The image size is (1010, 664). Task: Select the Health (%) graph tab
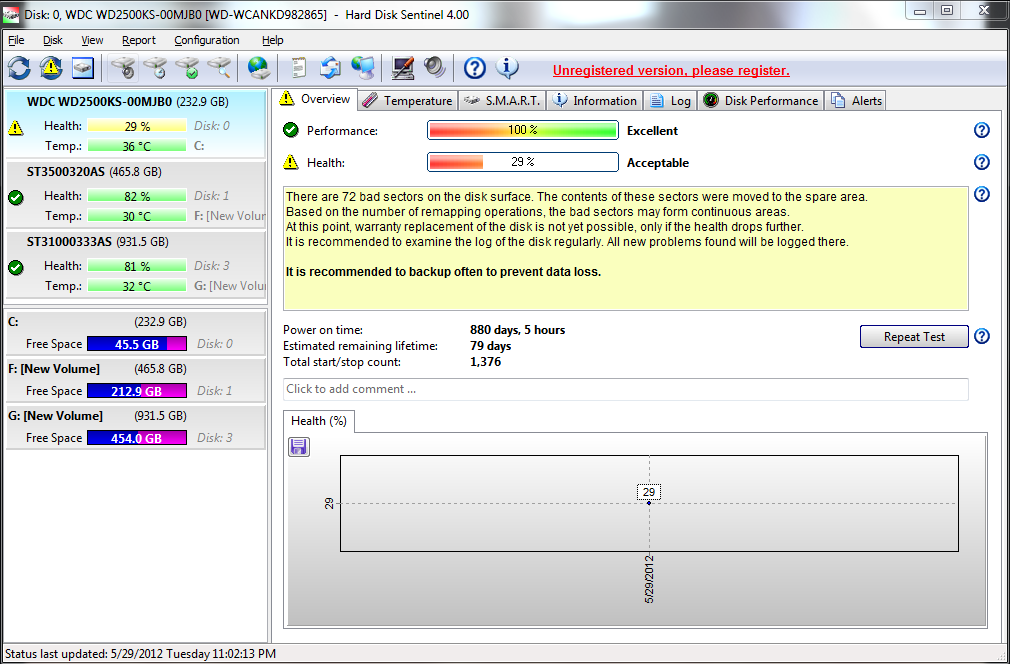pos(319,421)
